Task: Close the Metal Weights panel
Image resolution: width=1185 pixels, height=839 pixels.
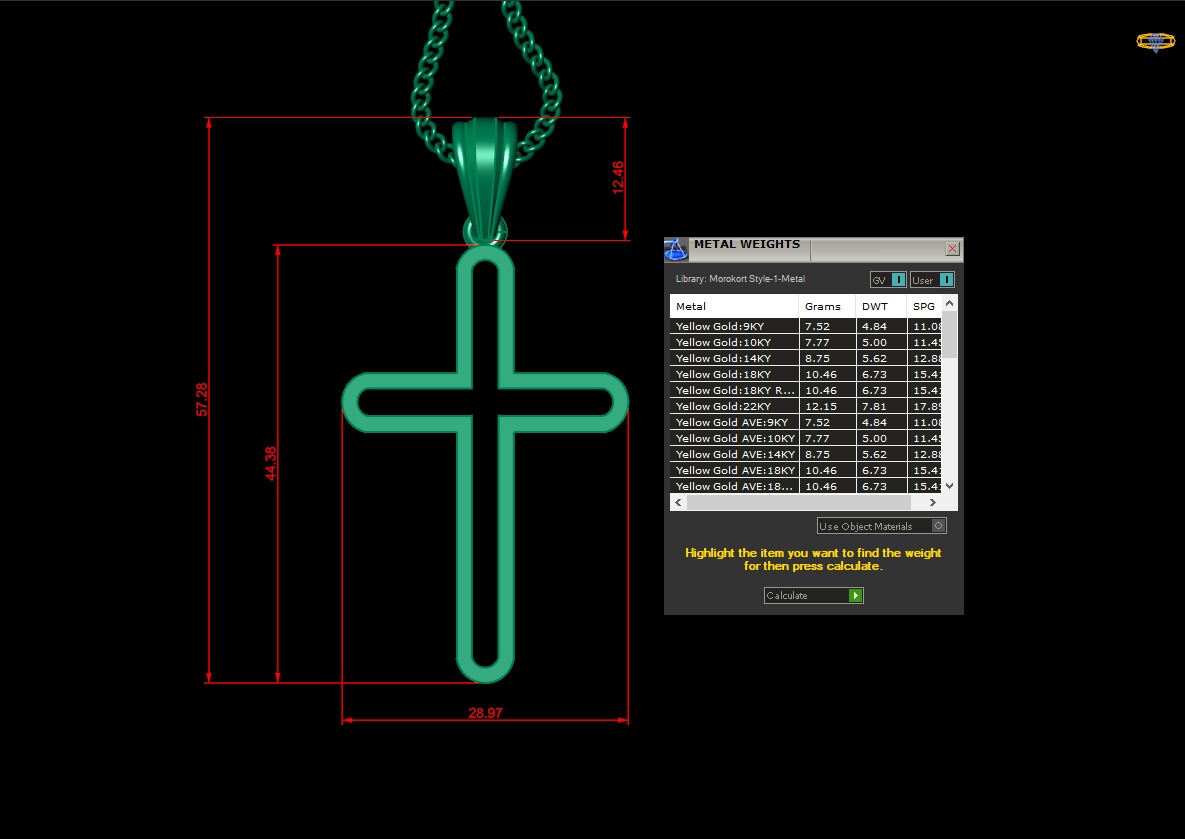Action: pyautogui.click(x=952, y=249)
